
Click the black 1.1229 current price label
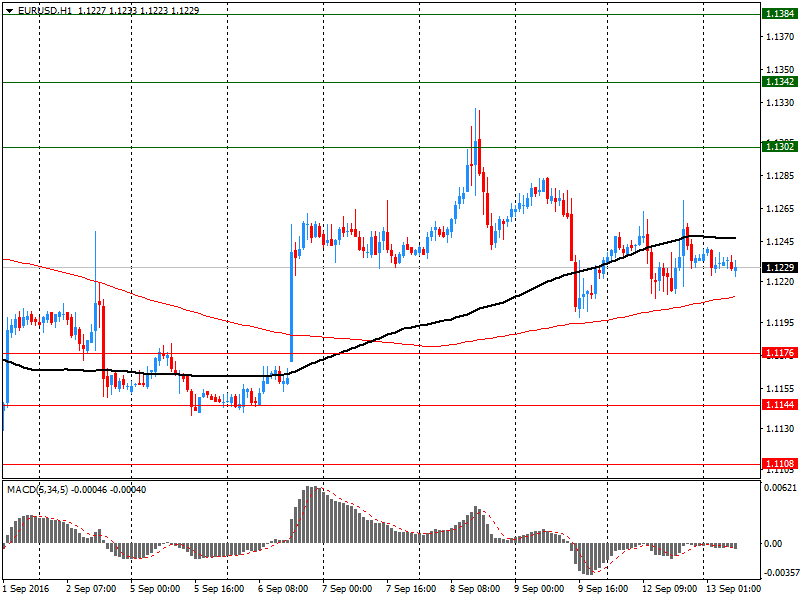tap(780, 267)
